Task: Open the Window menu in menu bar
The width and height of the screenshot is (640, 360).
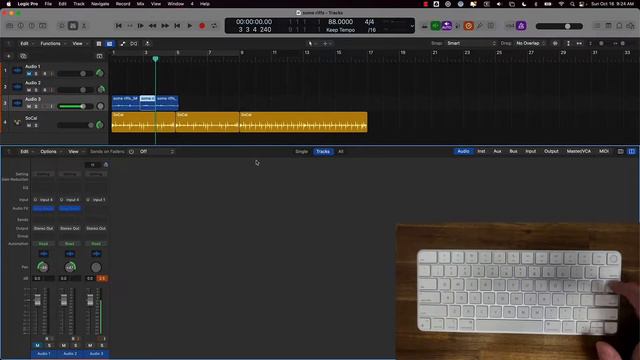Action: click(x=176, y=4)
